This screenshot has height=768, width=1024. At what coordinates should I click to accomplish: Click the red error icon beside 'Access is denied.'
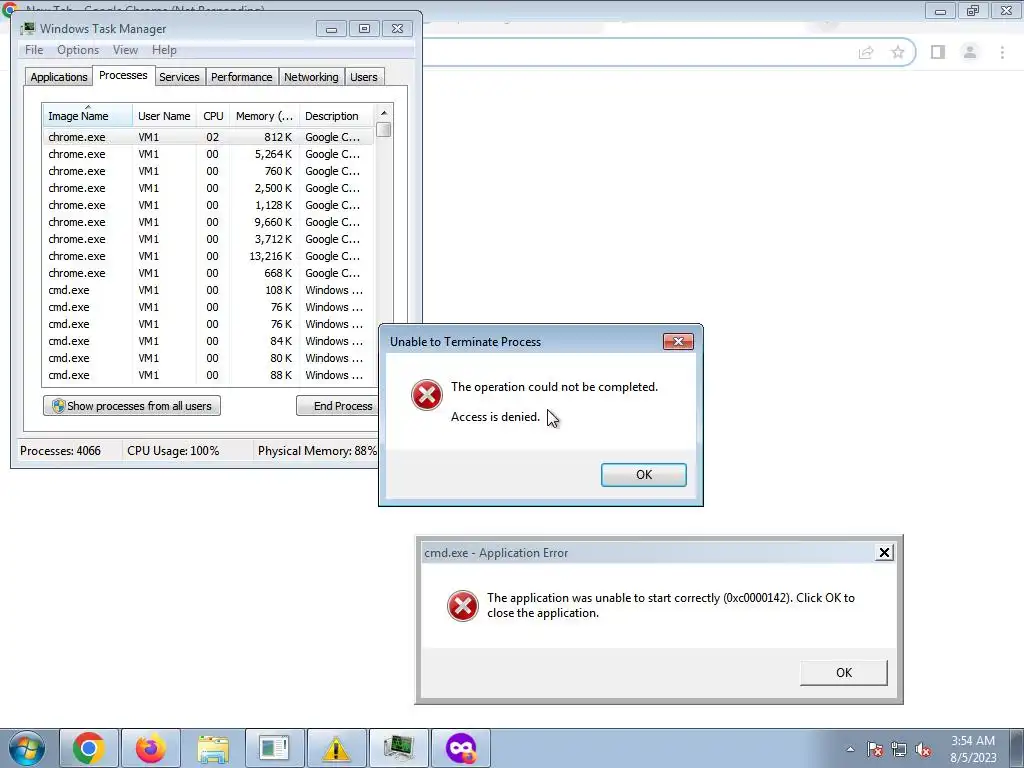pyautogui.click(x=426, y=395)
